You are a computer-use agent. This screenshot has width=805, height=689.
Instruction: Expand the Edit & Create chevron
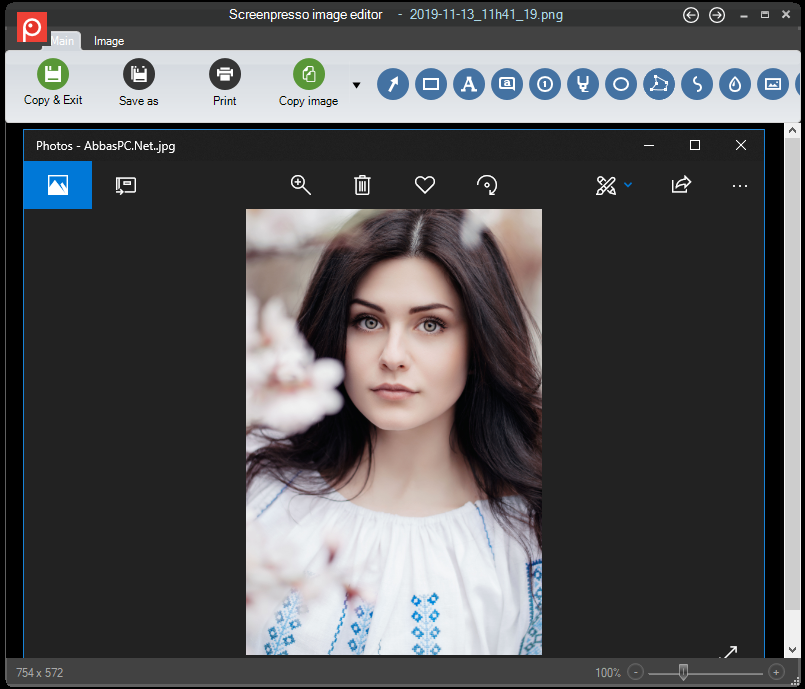tap(628, 185)
